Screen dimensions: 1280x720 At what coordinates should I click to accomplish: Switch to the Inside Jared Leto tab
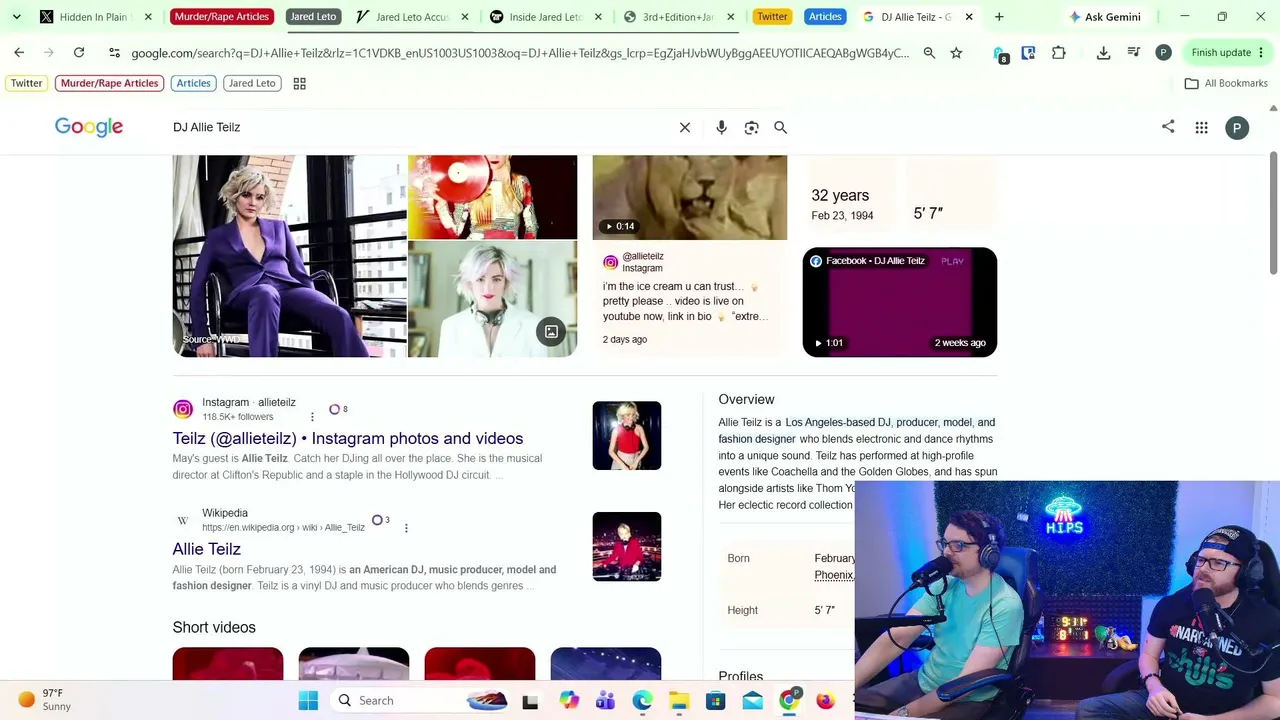point(545,17)
